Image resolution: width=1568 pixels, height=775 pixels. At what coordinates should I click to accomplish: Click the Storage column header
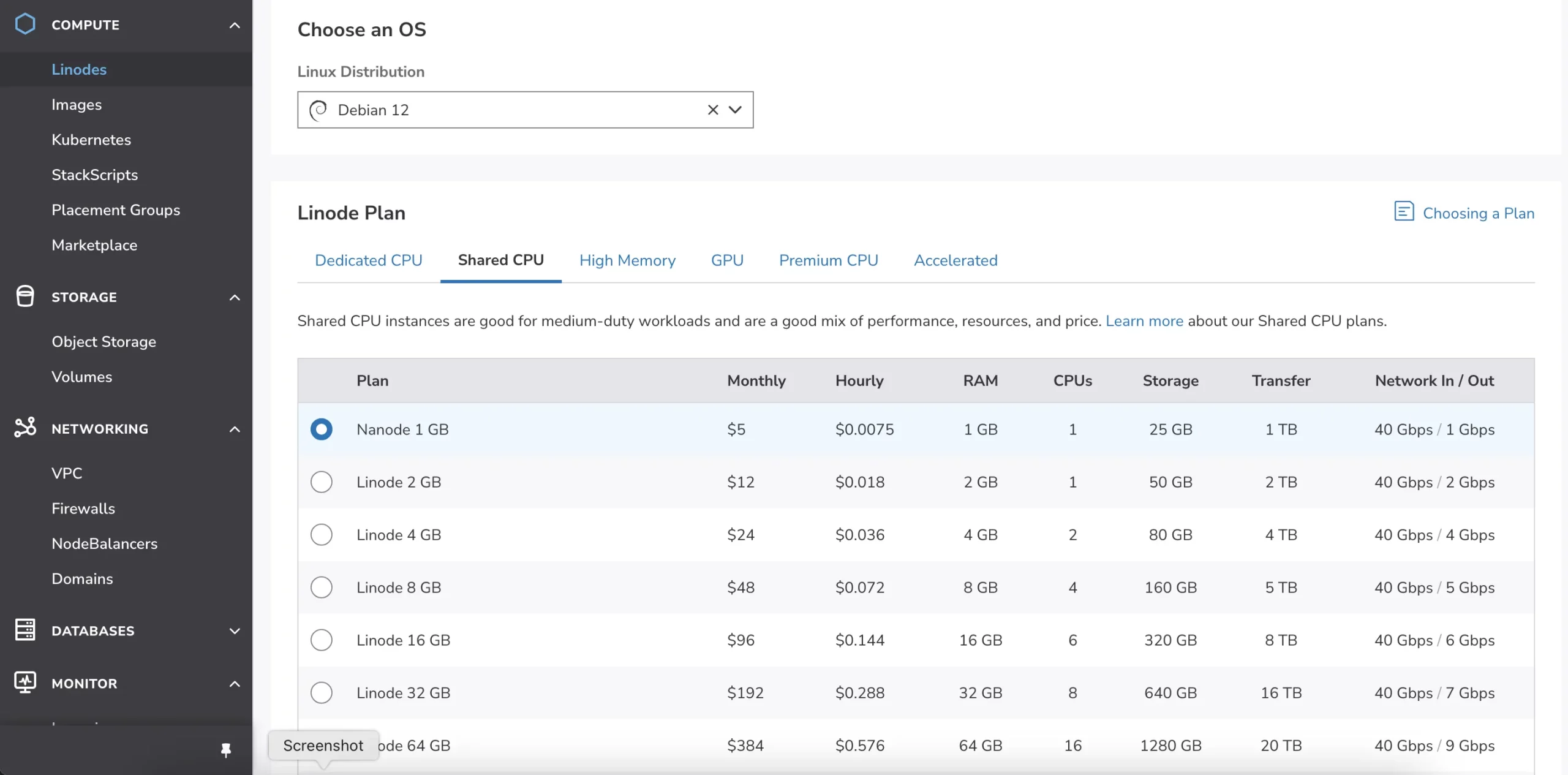(x=1170, y=380)
